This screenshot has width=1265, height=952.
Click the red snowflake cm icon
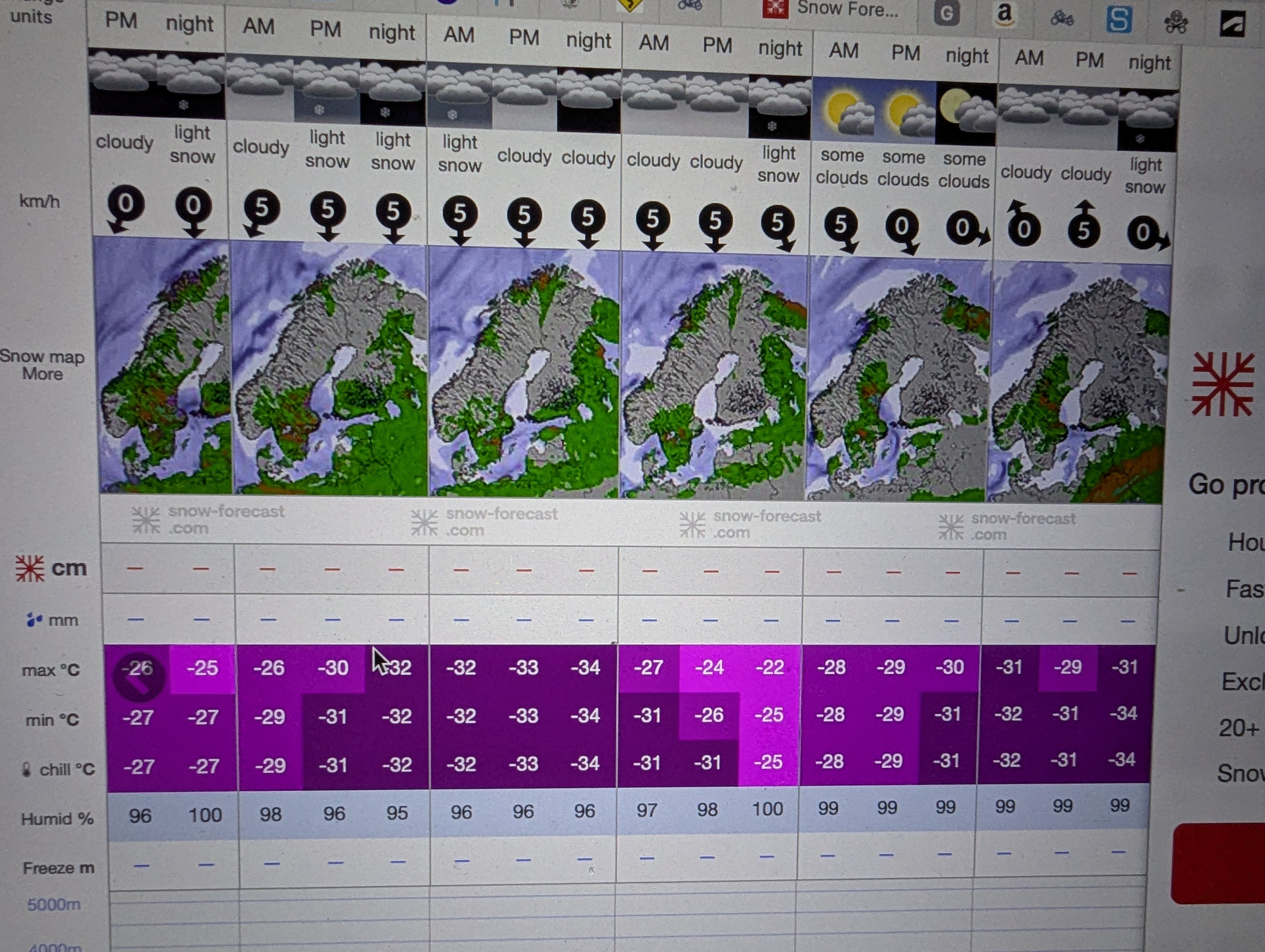[30, 569]
